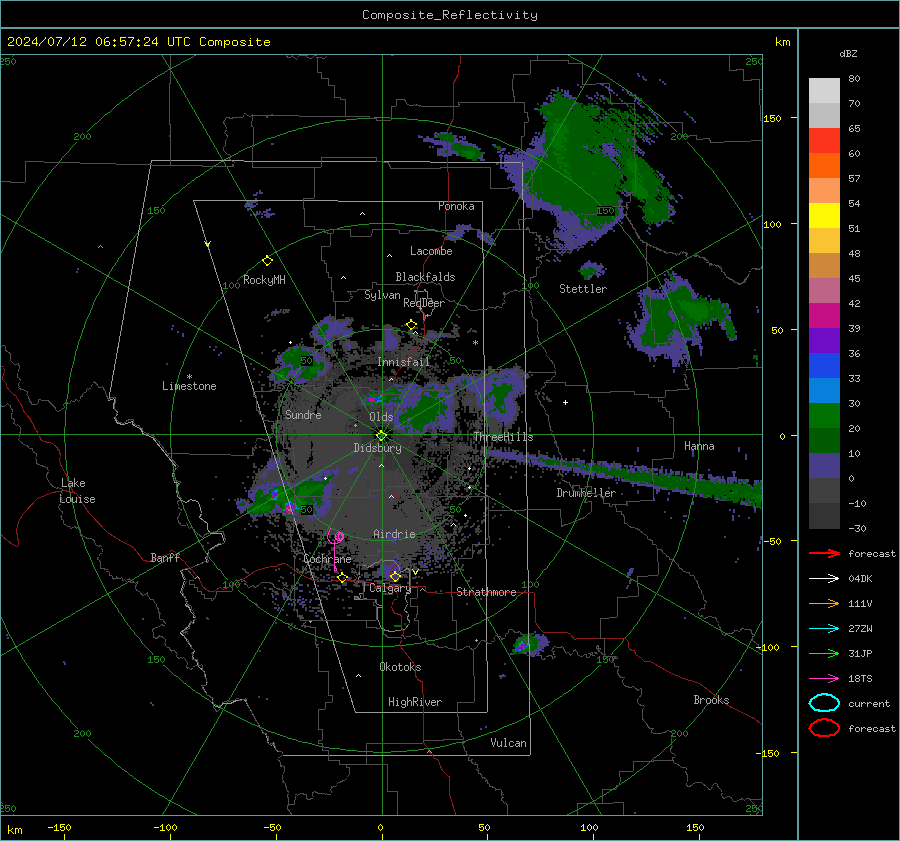The image size is (900, 841).
Task: Click the yellow radar-center diamond above Didsbury
Action: pyautogui.click(x=381, y=436)
